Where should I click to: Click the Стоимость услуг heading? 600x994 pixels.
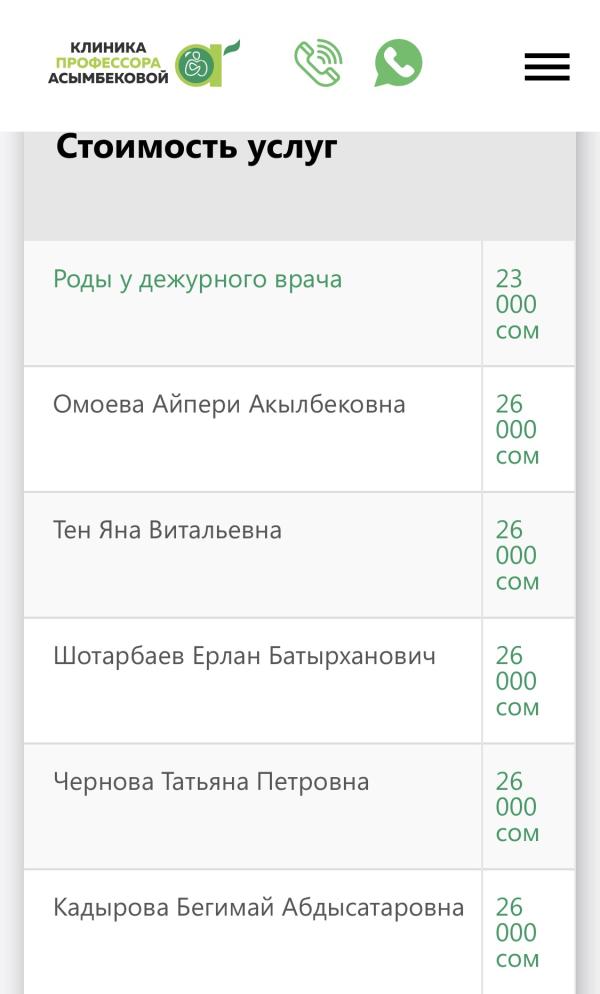click(196, 148)
